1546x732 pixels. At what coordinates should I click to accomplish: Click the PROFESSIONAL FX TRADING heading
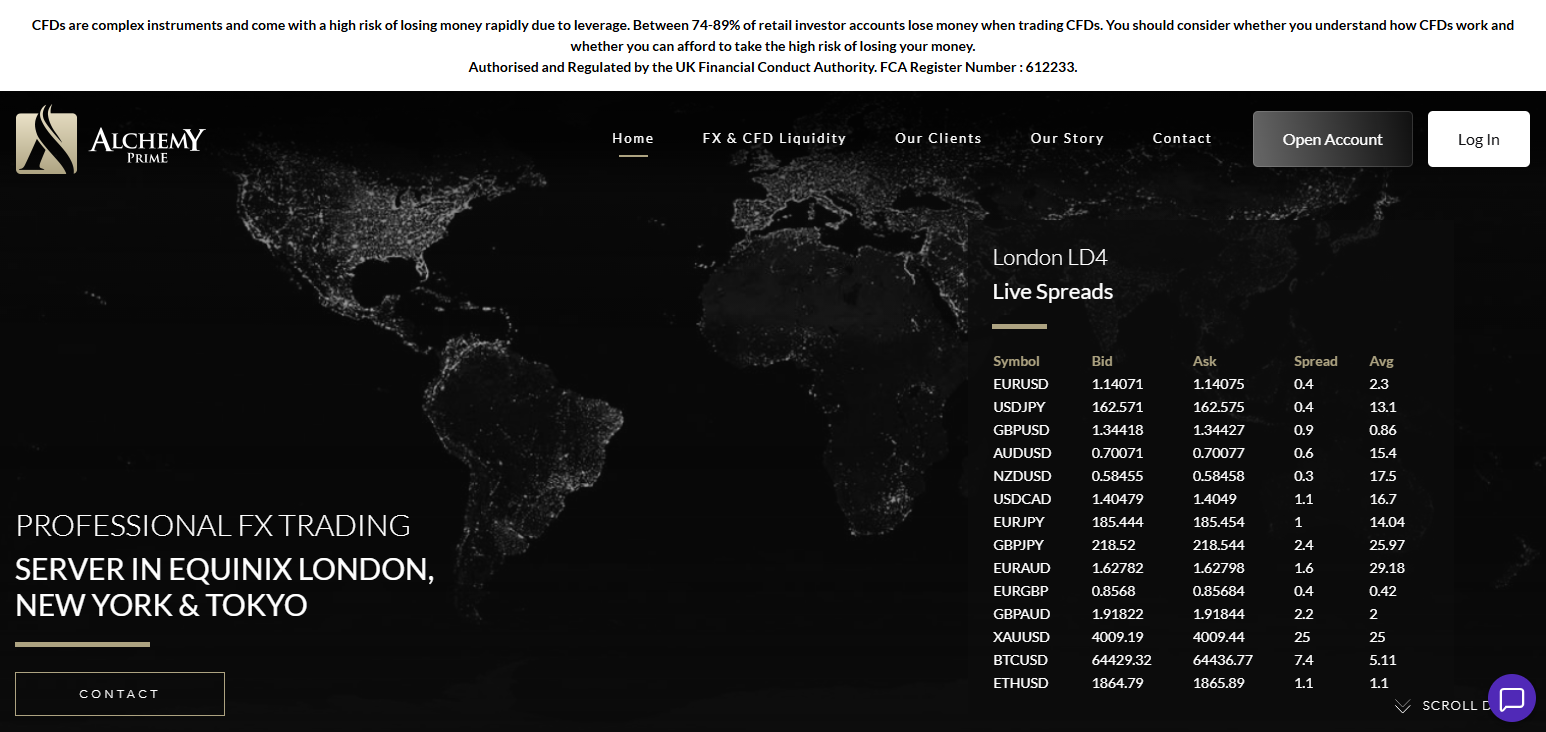213,525
